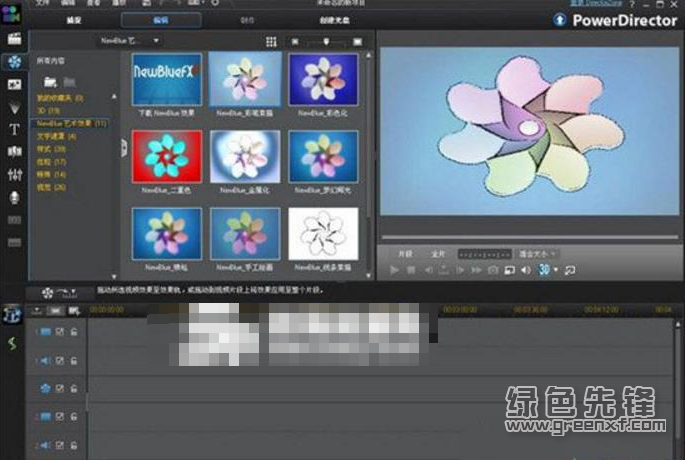Open the Media Room clapperboard icon
This screenshot has width=685, height=460.
[x=14, y=39]
